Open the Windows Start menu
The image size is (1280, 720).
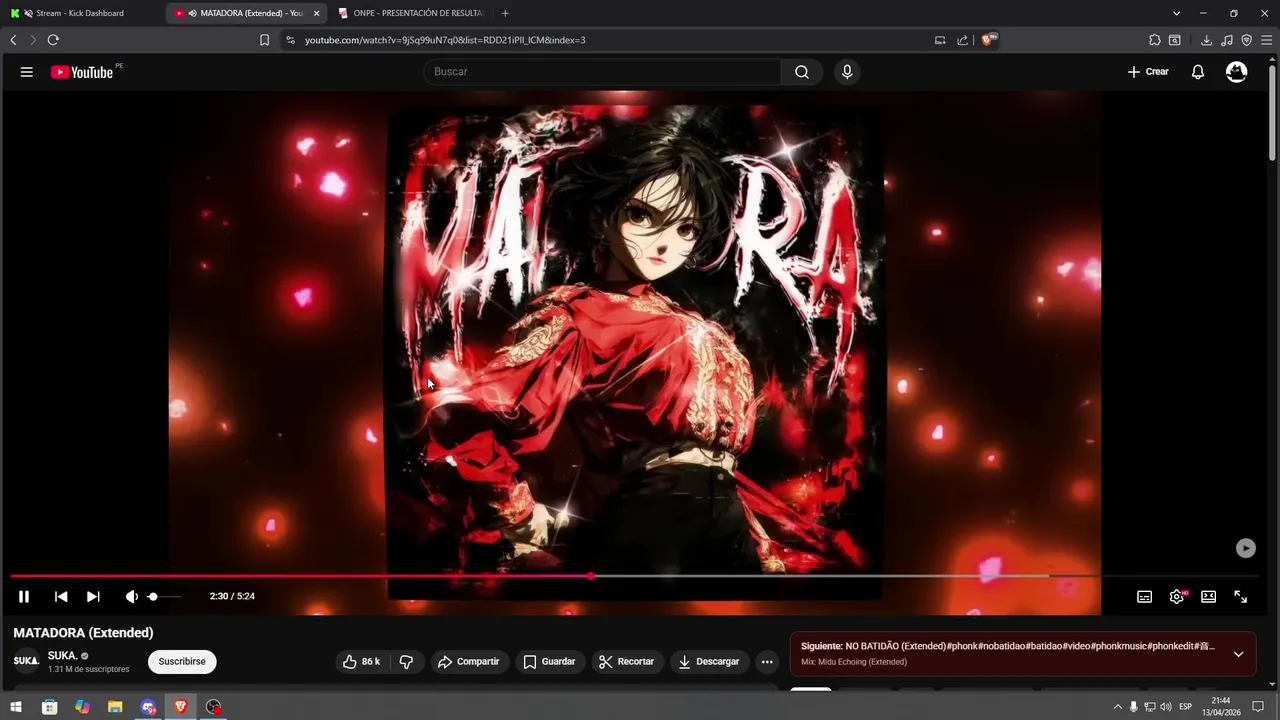tap(16, 707)
